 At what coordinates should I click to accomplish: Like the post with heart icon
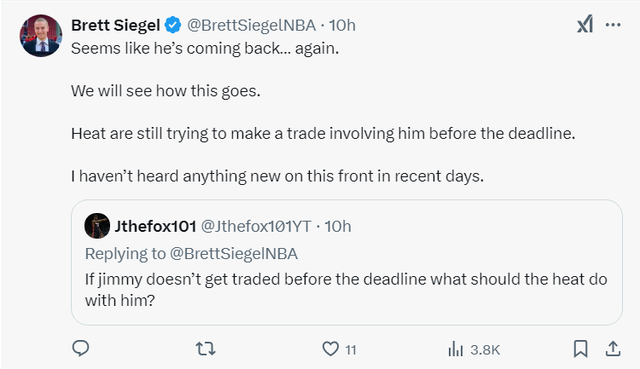330,349
